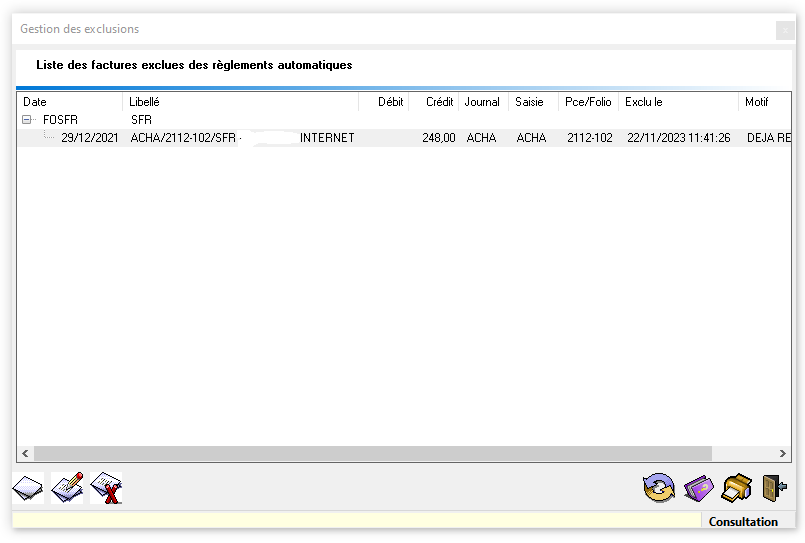
Task: Click the Exclu le column header
Action: pyautogui.click(x=678, y=102)
